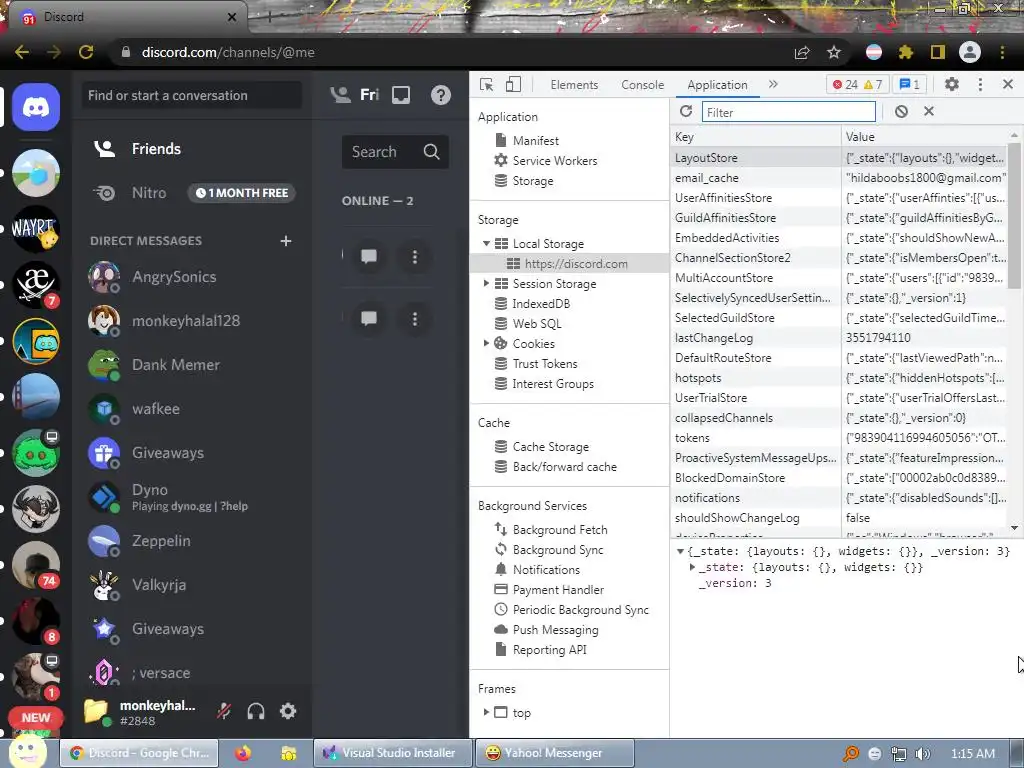This screenshot has height=768, width=1024.
Task: Open IndexedDB storage entry
Action: [541, 304]
